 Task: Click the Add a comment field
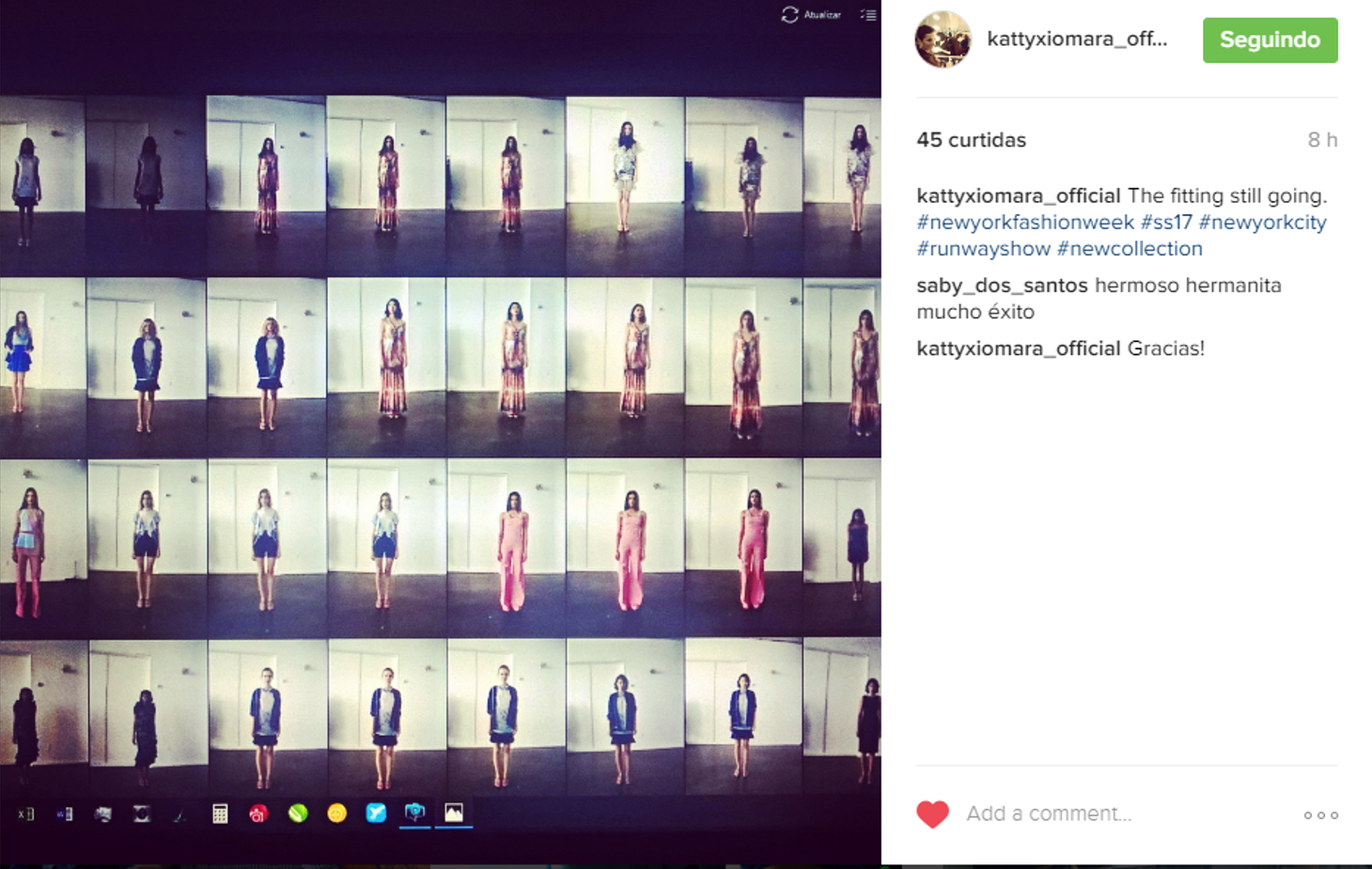coord(1049,814)
